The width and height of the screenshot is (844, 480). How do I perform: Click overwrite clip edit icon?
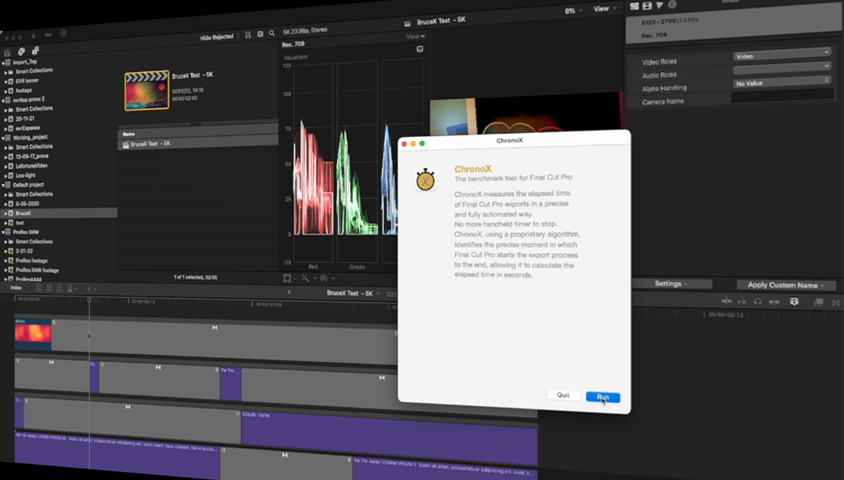pos(70,289)
